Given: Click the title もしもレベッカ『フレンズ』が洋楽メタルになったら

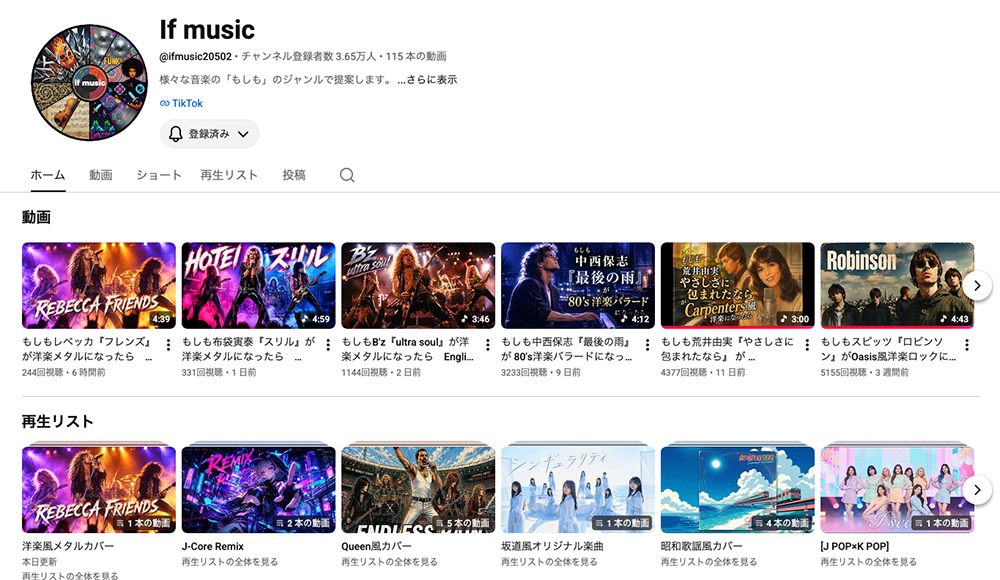Looking at the screenshot, I should pyautogui.click(x=87, y=349).
